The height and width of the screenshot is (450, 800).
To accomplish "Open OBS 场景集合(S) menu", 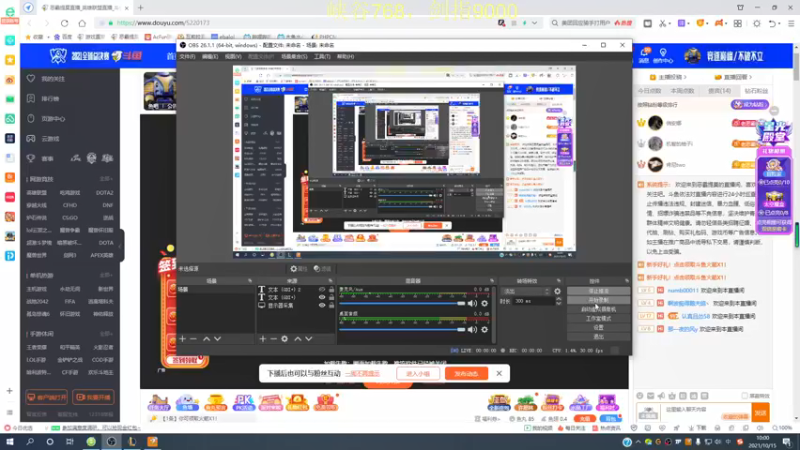I will 294,57.
